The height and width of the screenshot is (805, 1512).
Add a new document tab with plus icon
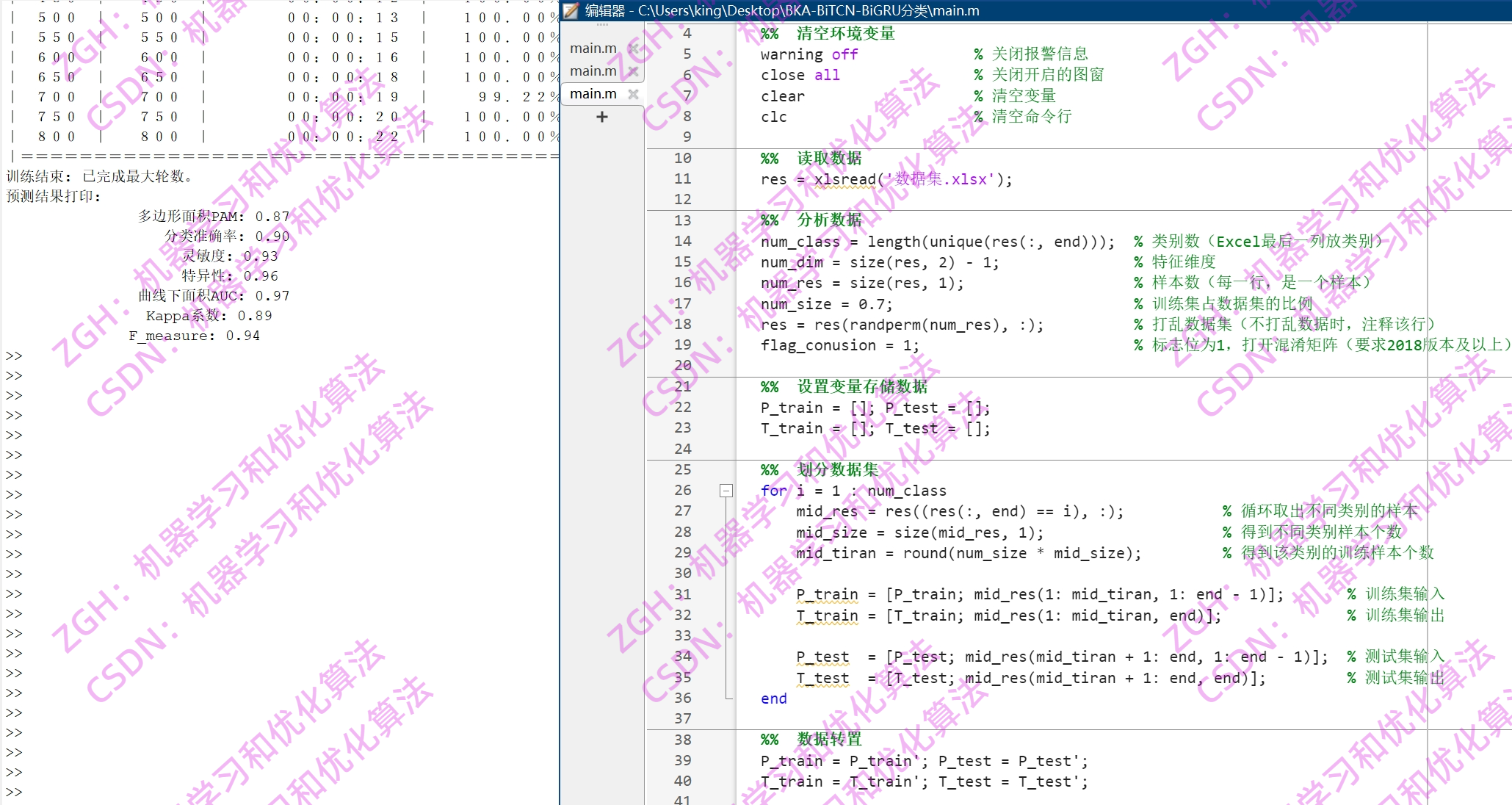[x=602, y=117]
